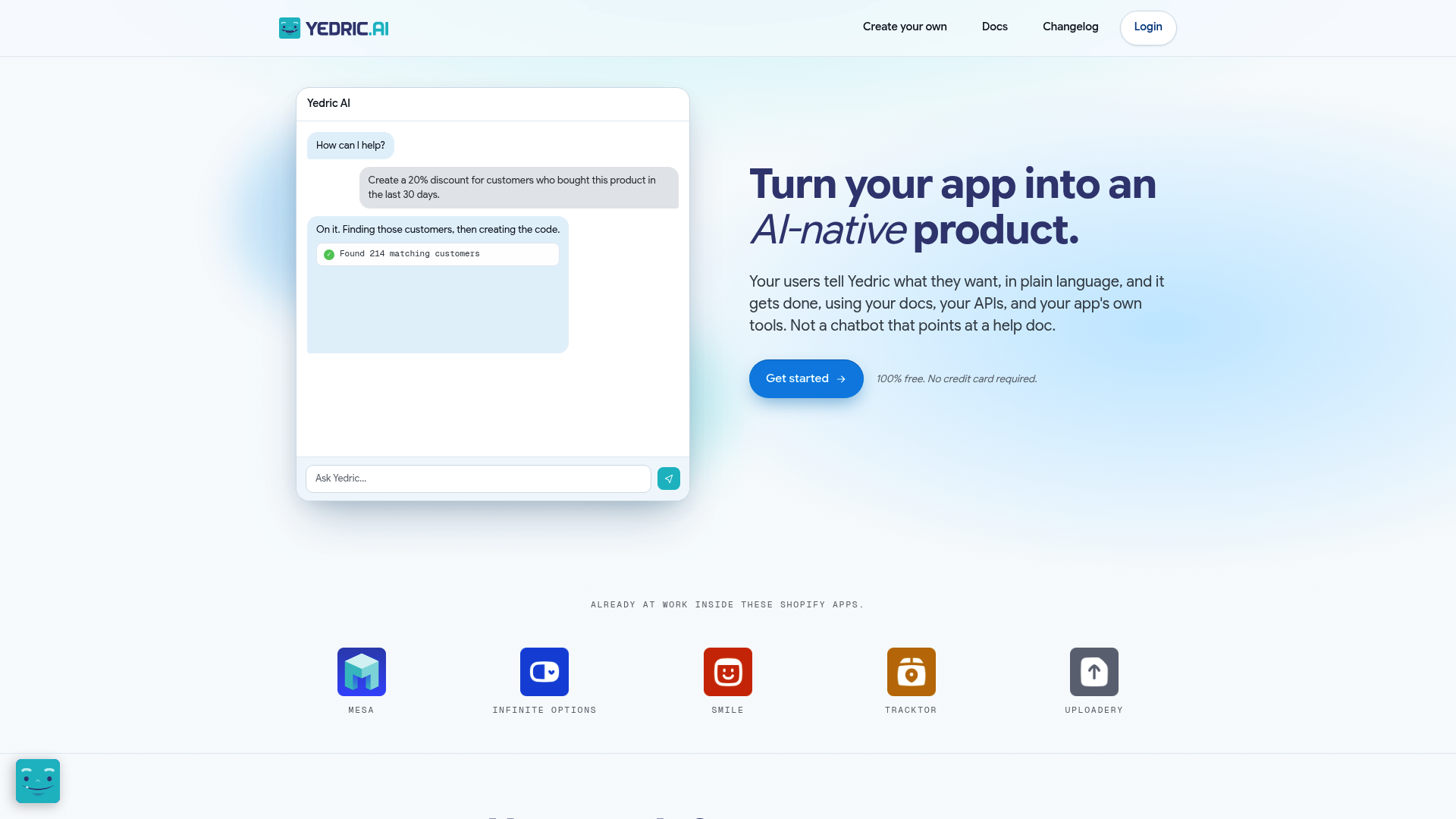Screen dimensions: 1456x819
Task: Click Found 214 matching customers status
Action: [x=438, y=254]
